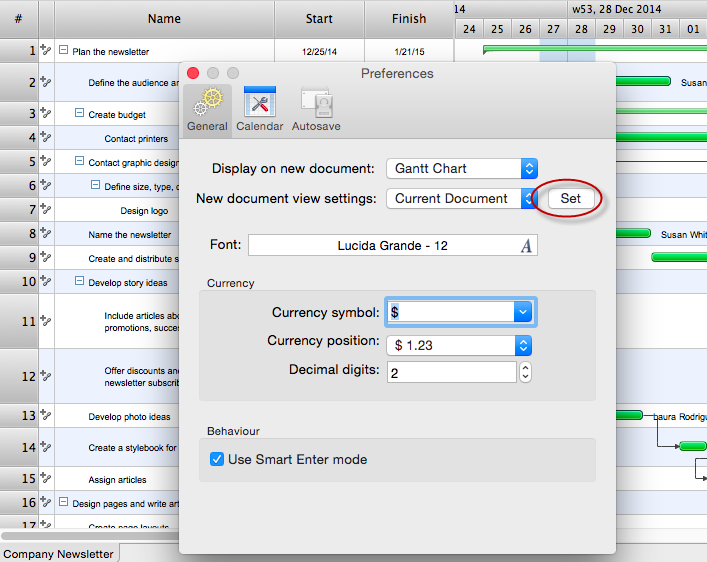This screenshot has width=707, height=562.
Task: Select the Develop photo ideas task
Action: [129, 417]
